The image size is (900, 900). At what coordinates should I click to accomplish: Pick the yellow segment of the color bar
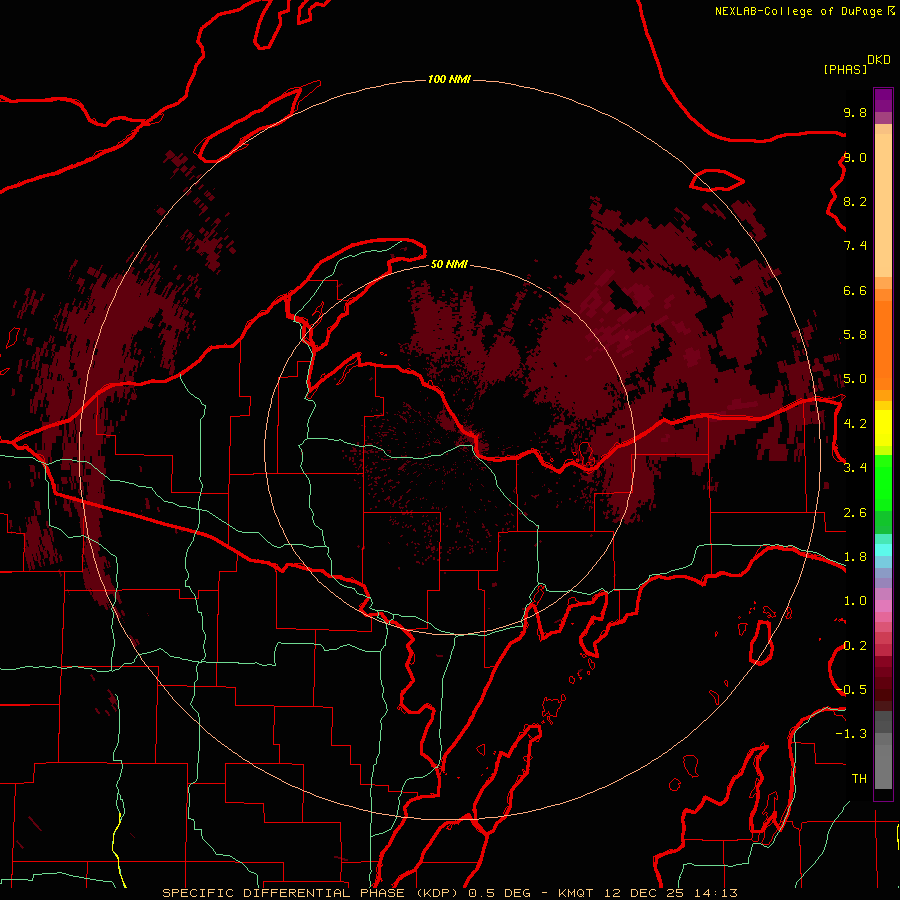[883, 428]
